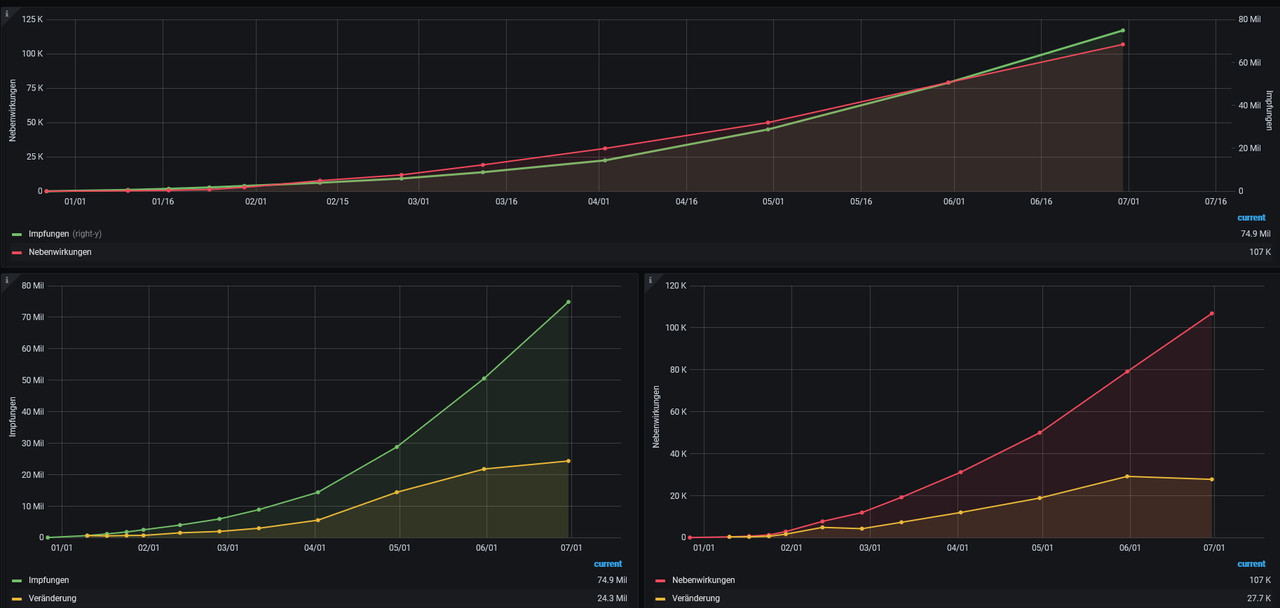Click the rotated Impfungen axis title in bottom-left panel
This screenshot has height=608, width=1280.
pos(13,417)
